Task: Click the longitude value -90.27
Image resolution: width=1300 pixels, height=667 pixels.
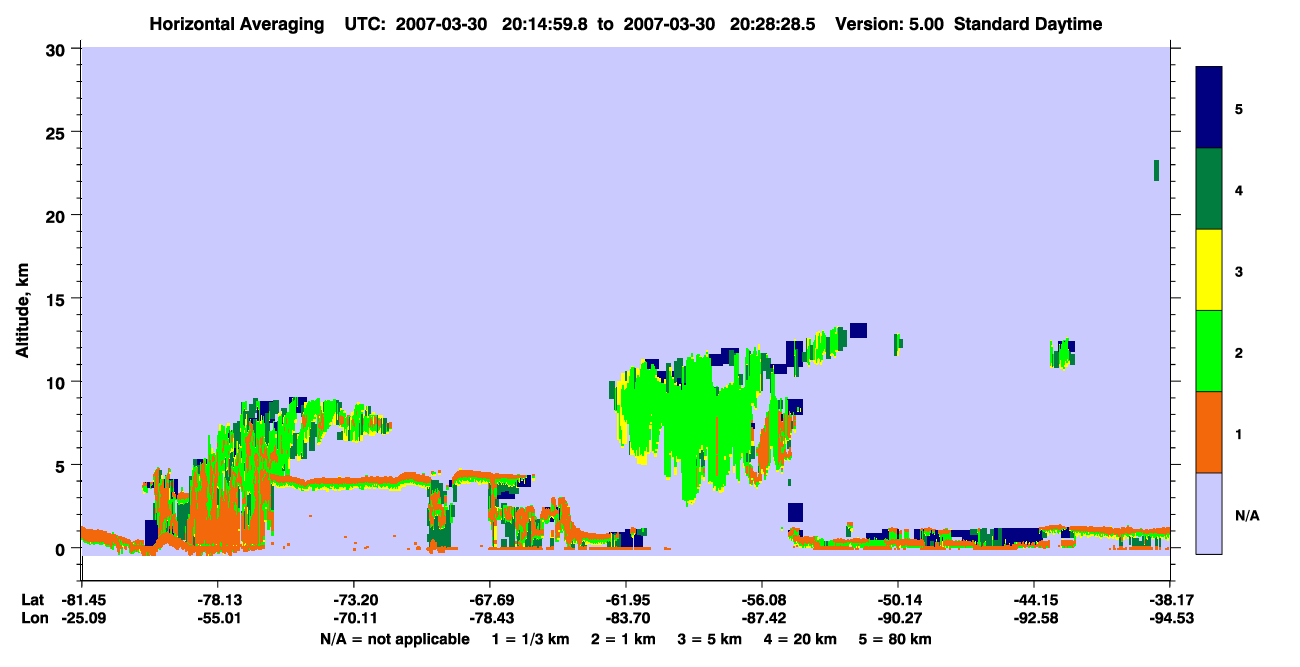Action: click(x=898, y=619)
